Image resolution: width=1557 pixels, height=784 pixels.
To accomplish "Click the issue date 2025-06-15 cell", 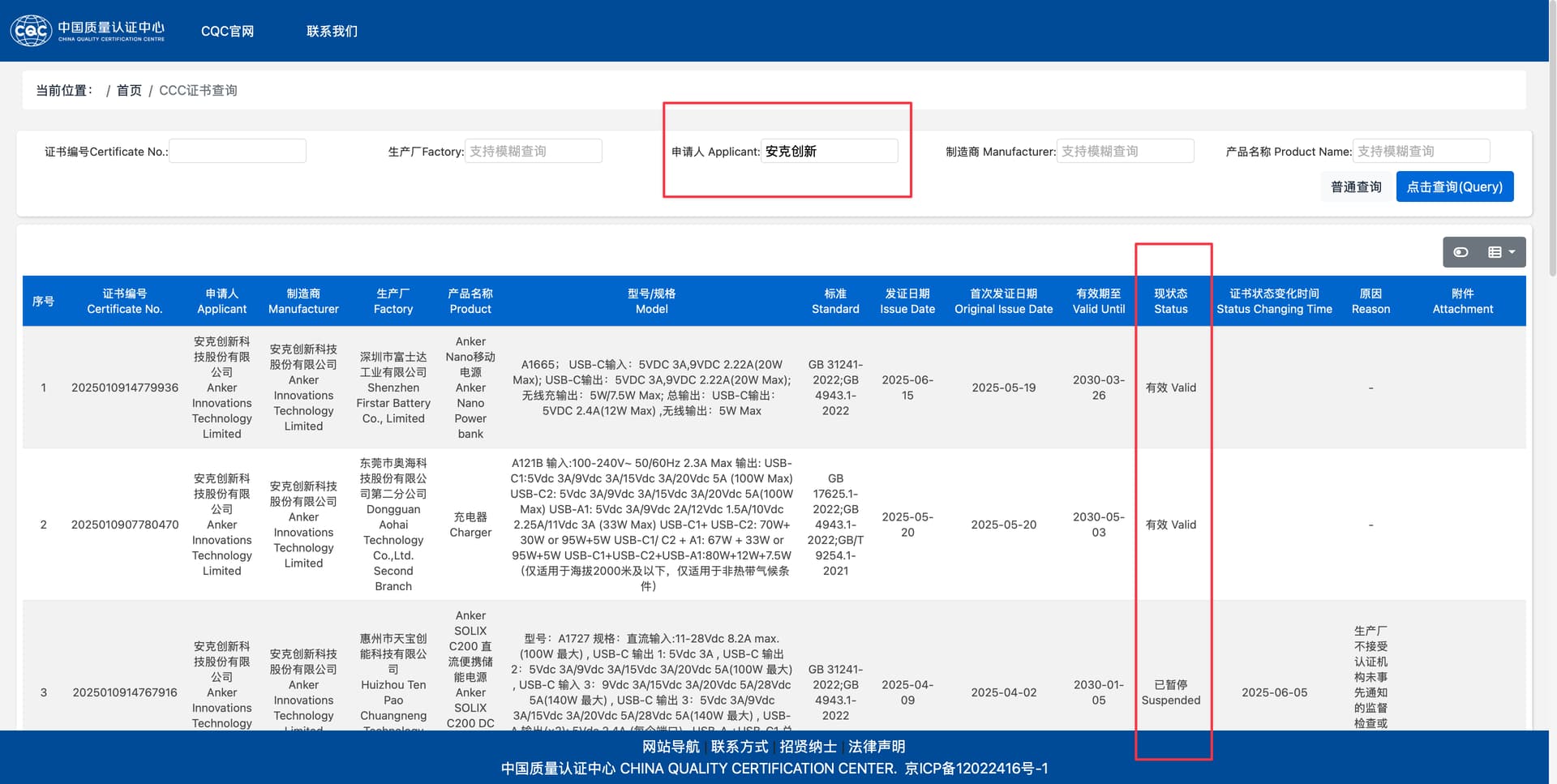I will pos(907,388).
